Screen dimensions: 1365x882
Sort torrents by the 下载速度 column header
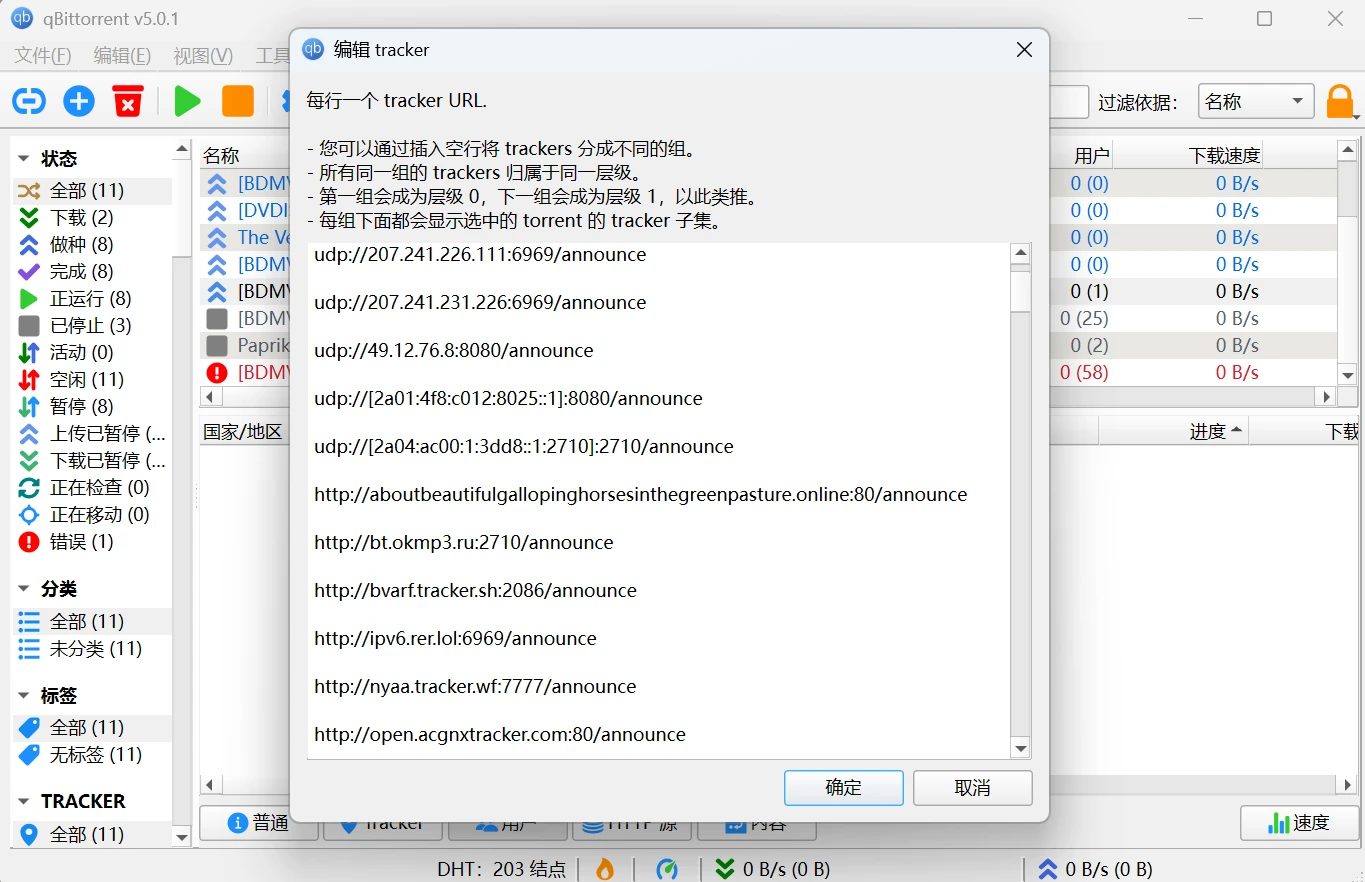point(1224,155)
